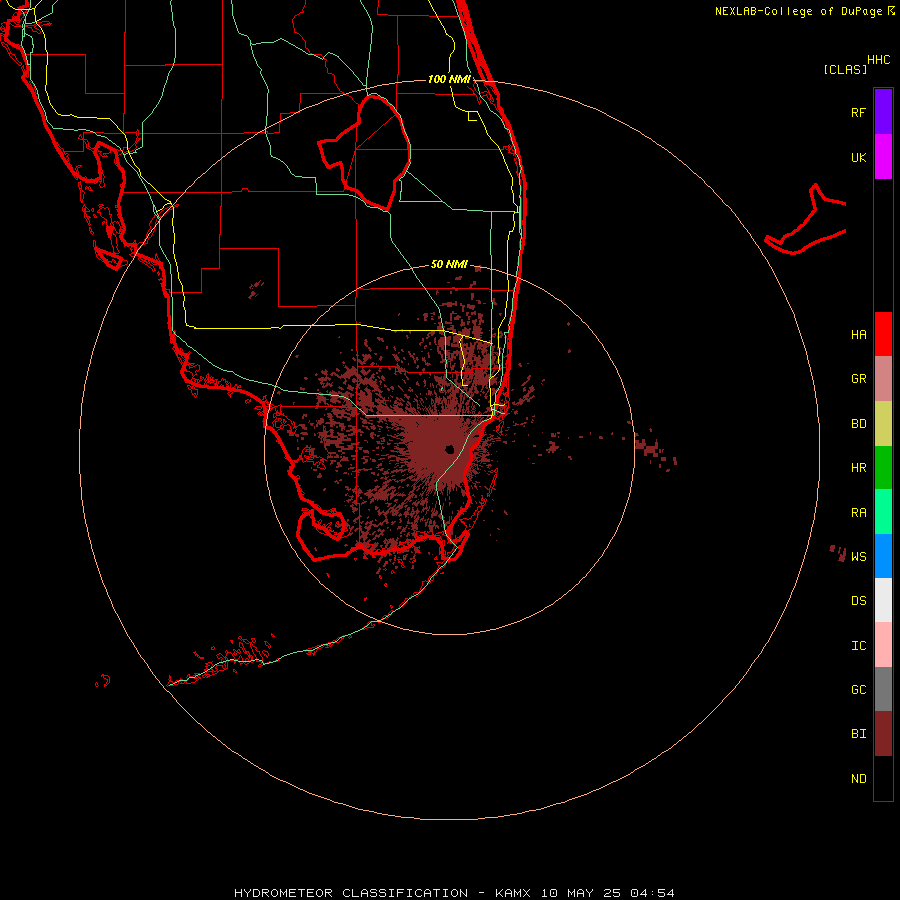This screenshot has height=900, width=900.
Task: Click the HHC product label
Action: [878, 60]
